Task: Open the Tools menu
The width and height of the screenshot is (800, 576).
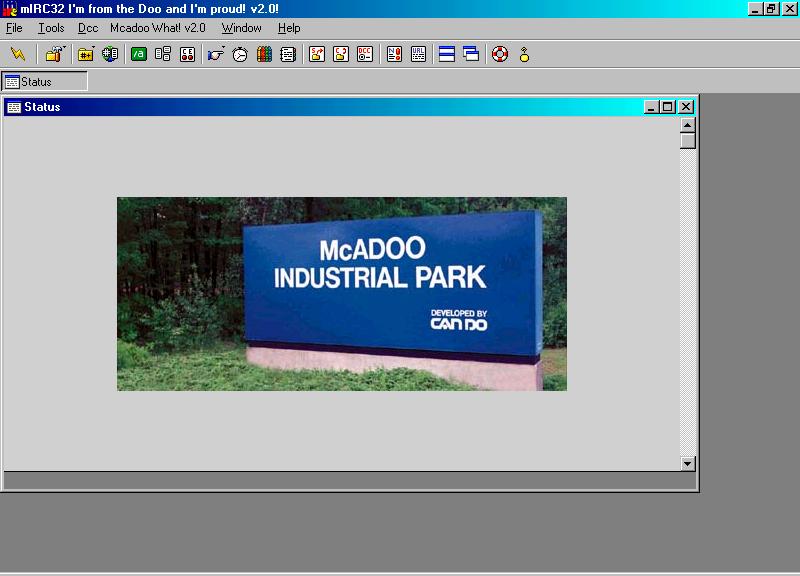Action: 51,28
